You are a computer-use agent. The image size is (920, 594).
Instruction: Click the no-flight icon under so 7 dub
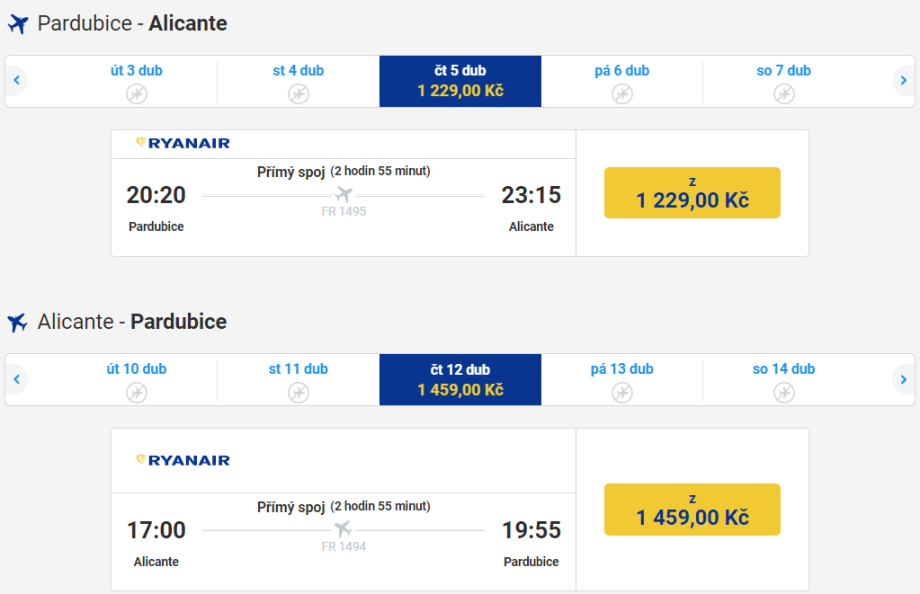pos(784,94)
